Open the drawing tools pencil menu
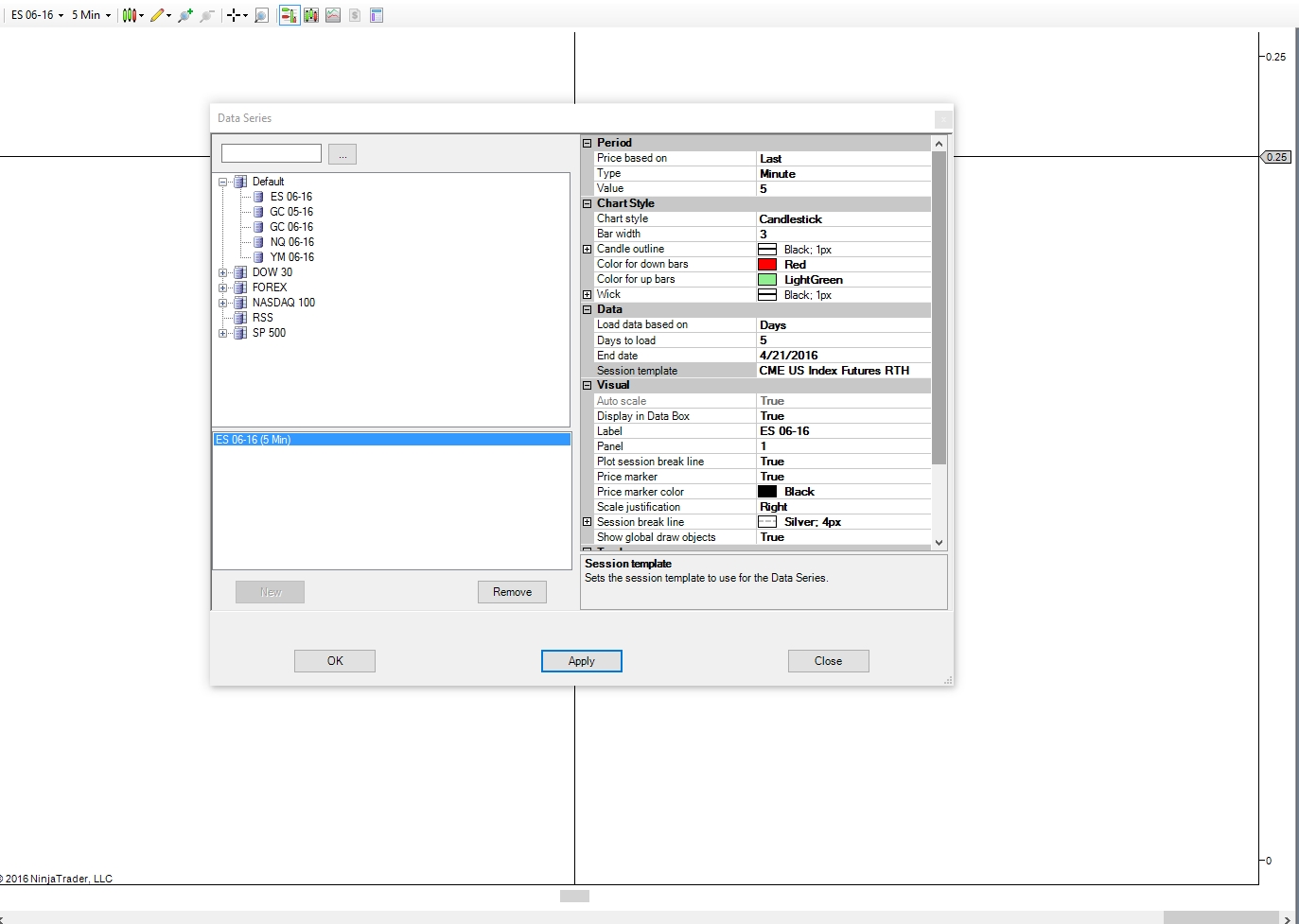The image size is (1299, 924). 160,15
